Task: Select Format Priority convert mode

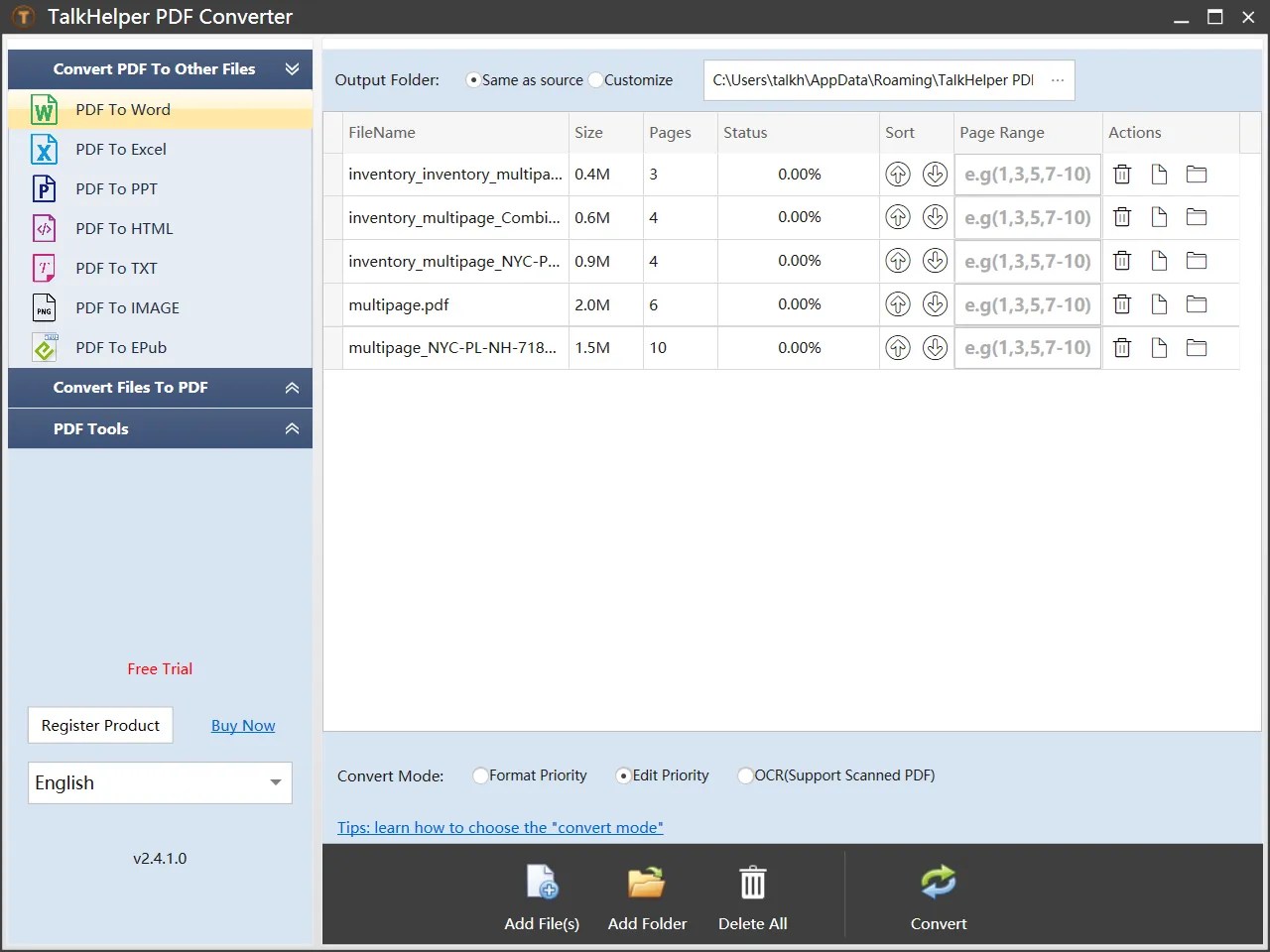Action: click(480, 775)
